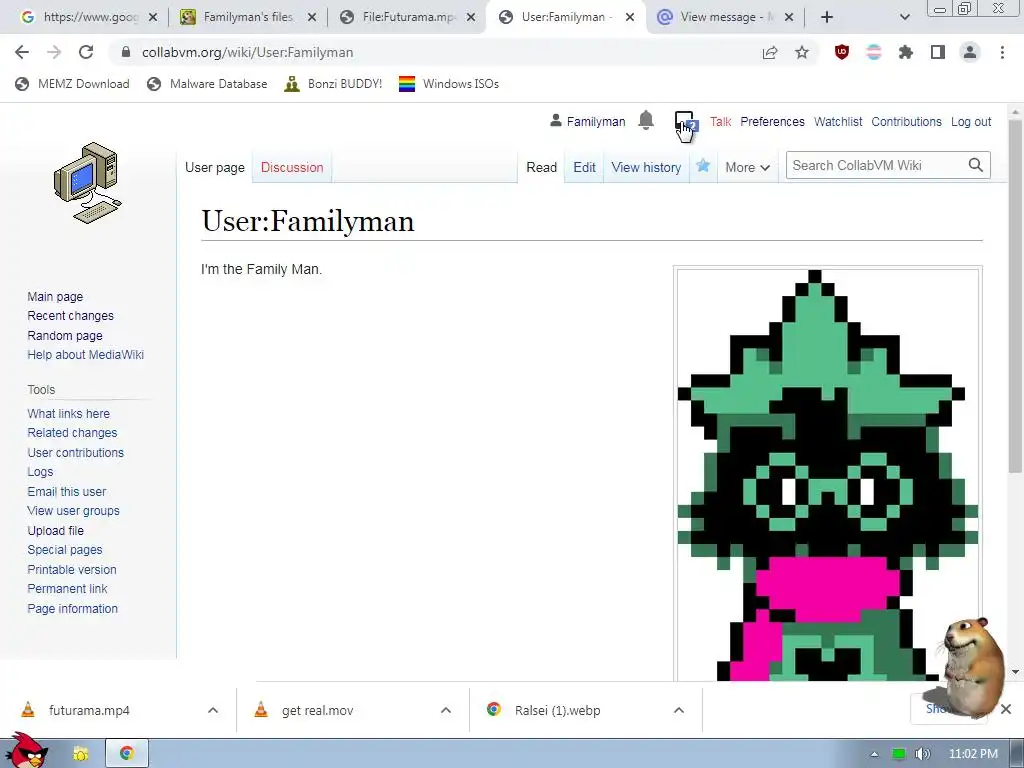The height and width of the screenshot is (768, 1024).
Task: Open Familyman user link
Action: pos(596,121)
